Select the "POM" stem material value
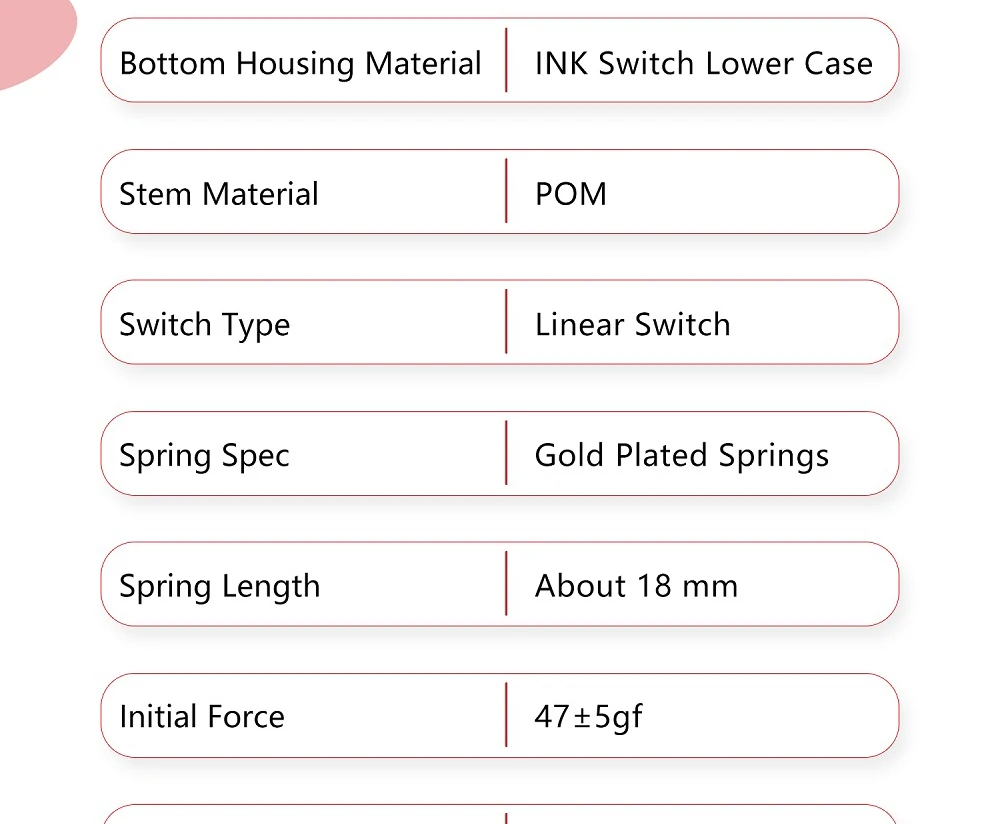This screenshot has height=824, width=1000. 570,194
